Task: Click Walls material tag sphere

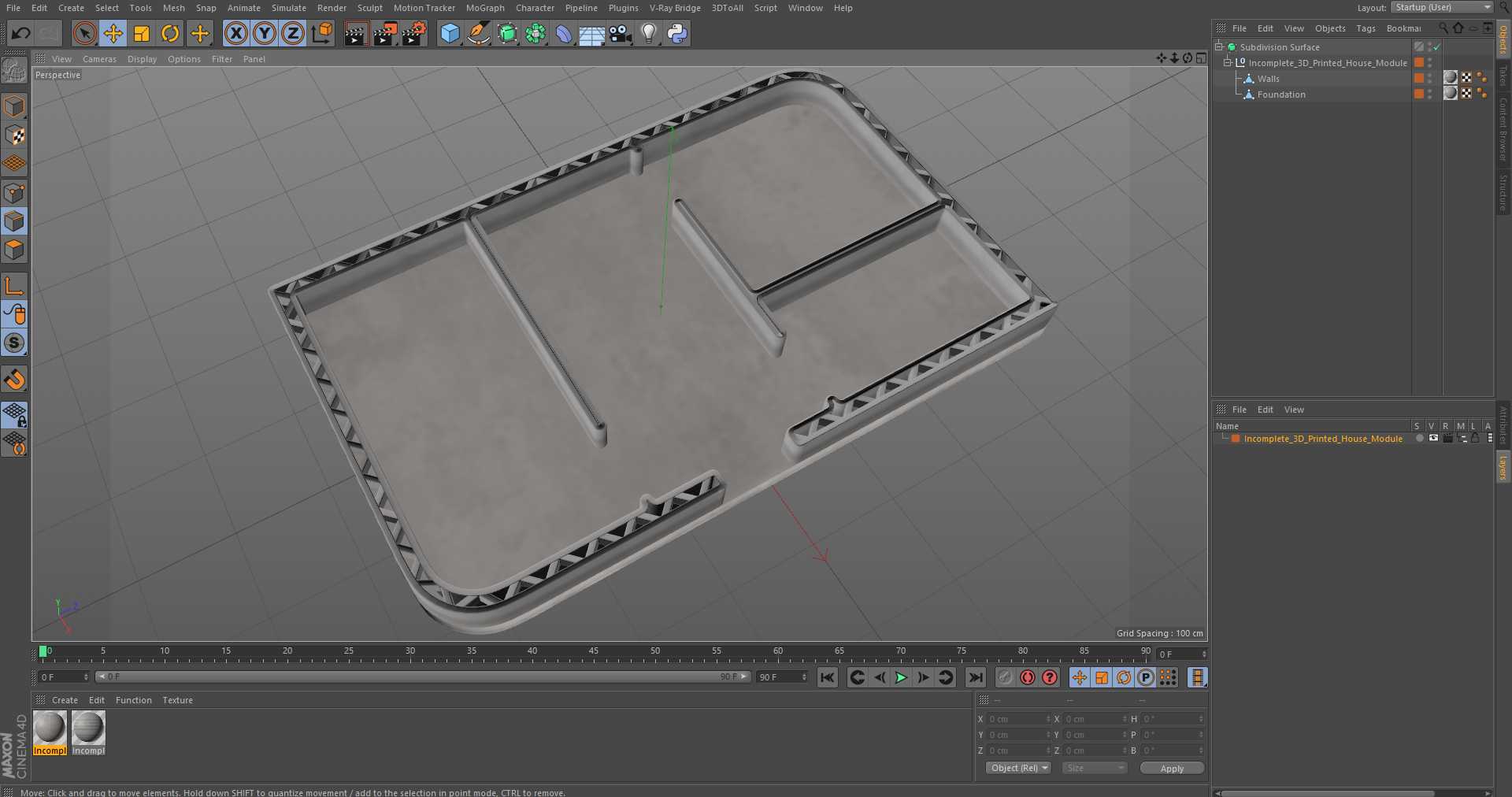Action: (x=1451, y=77)
